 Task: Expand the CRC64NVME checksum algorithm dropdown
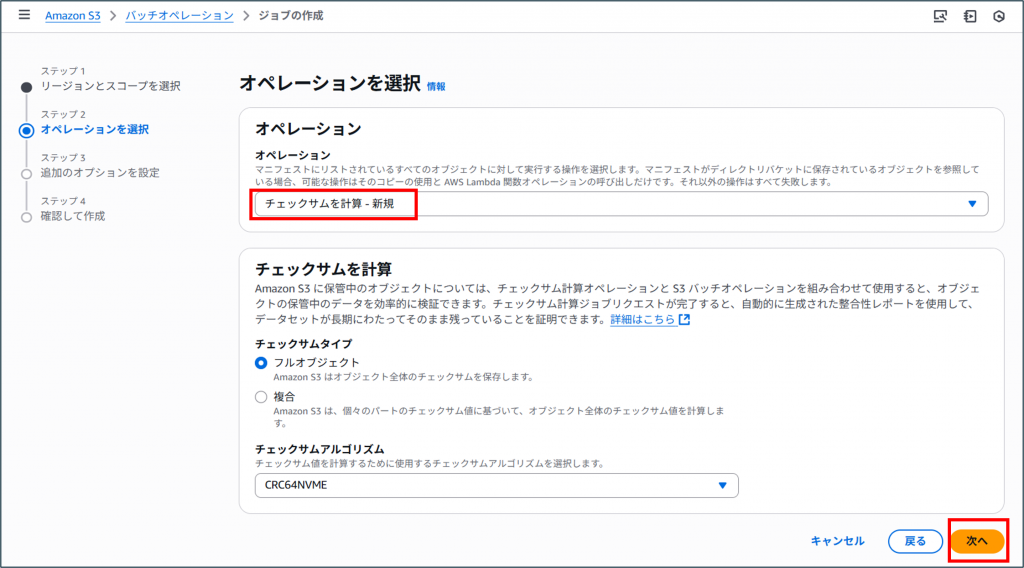(496, 486)
